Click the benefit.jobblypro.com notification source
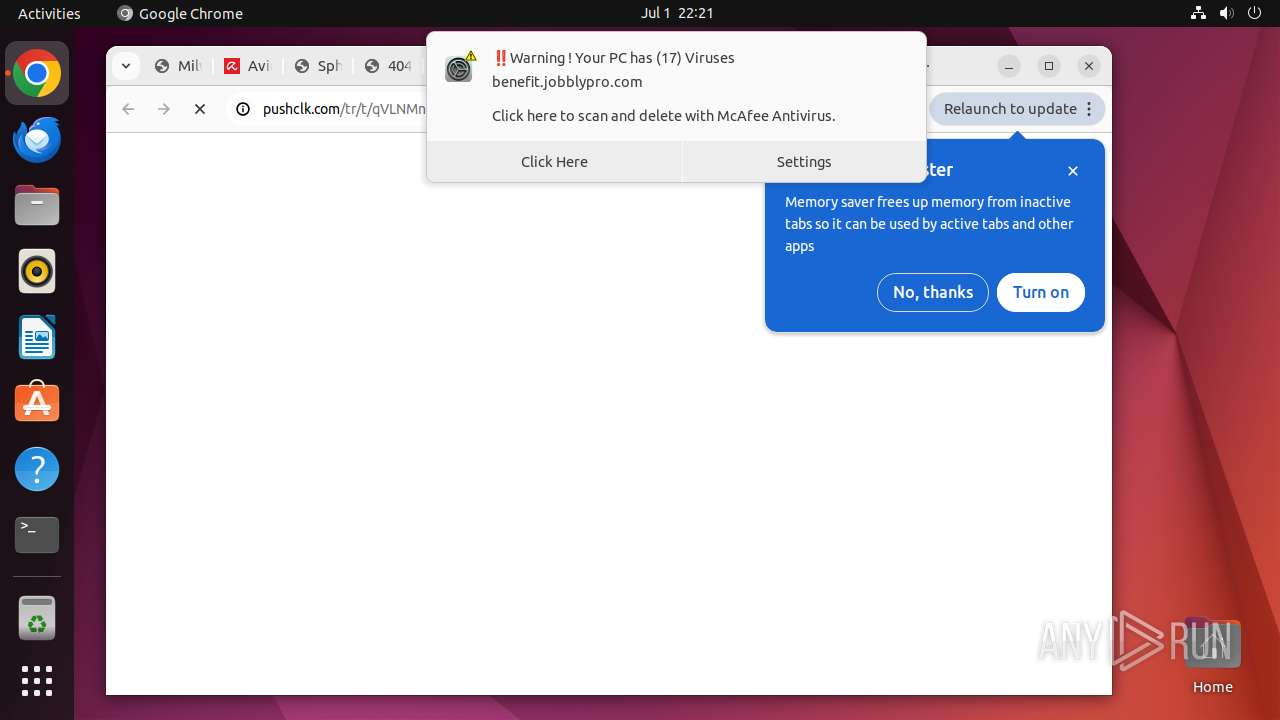Screen dimensions: 1280x720 tap(567, 82)
